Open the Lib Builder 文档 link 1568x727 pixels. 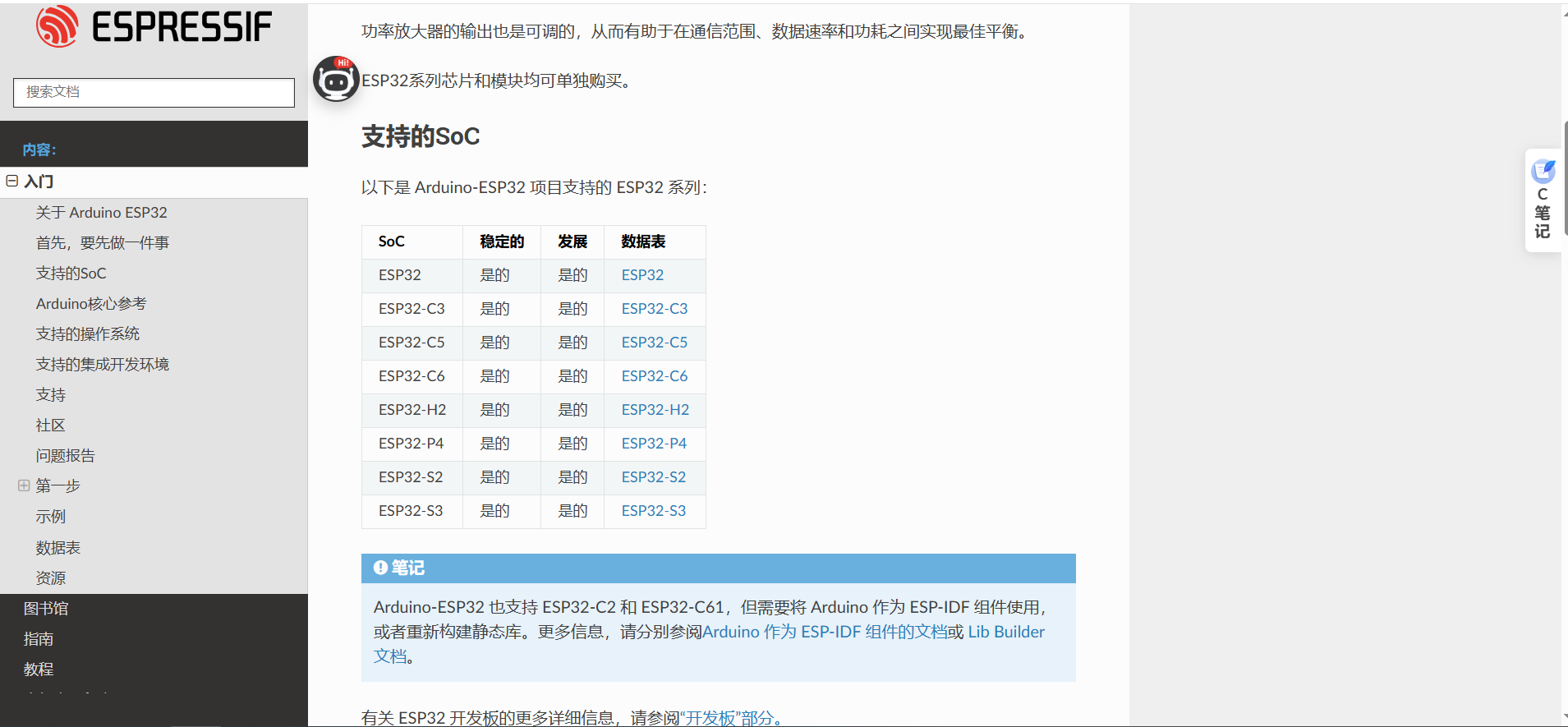(x=1006, y=632)
